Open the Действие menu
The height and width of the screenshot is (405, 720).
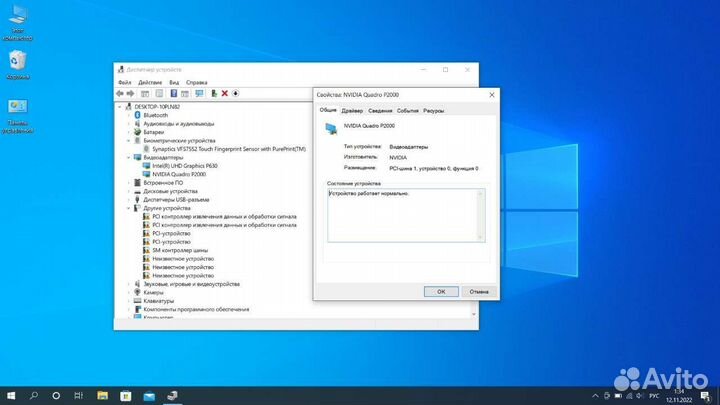[150, 82]
